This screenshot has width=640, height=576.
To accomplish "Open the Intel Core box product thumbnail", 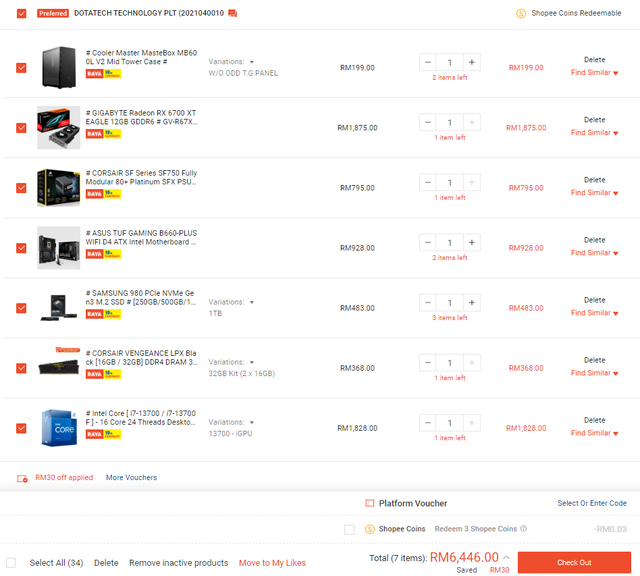I will point(59,428).
